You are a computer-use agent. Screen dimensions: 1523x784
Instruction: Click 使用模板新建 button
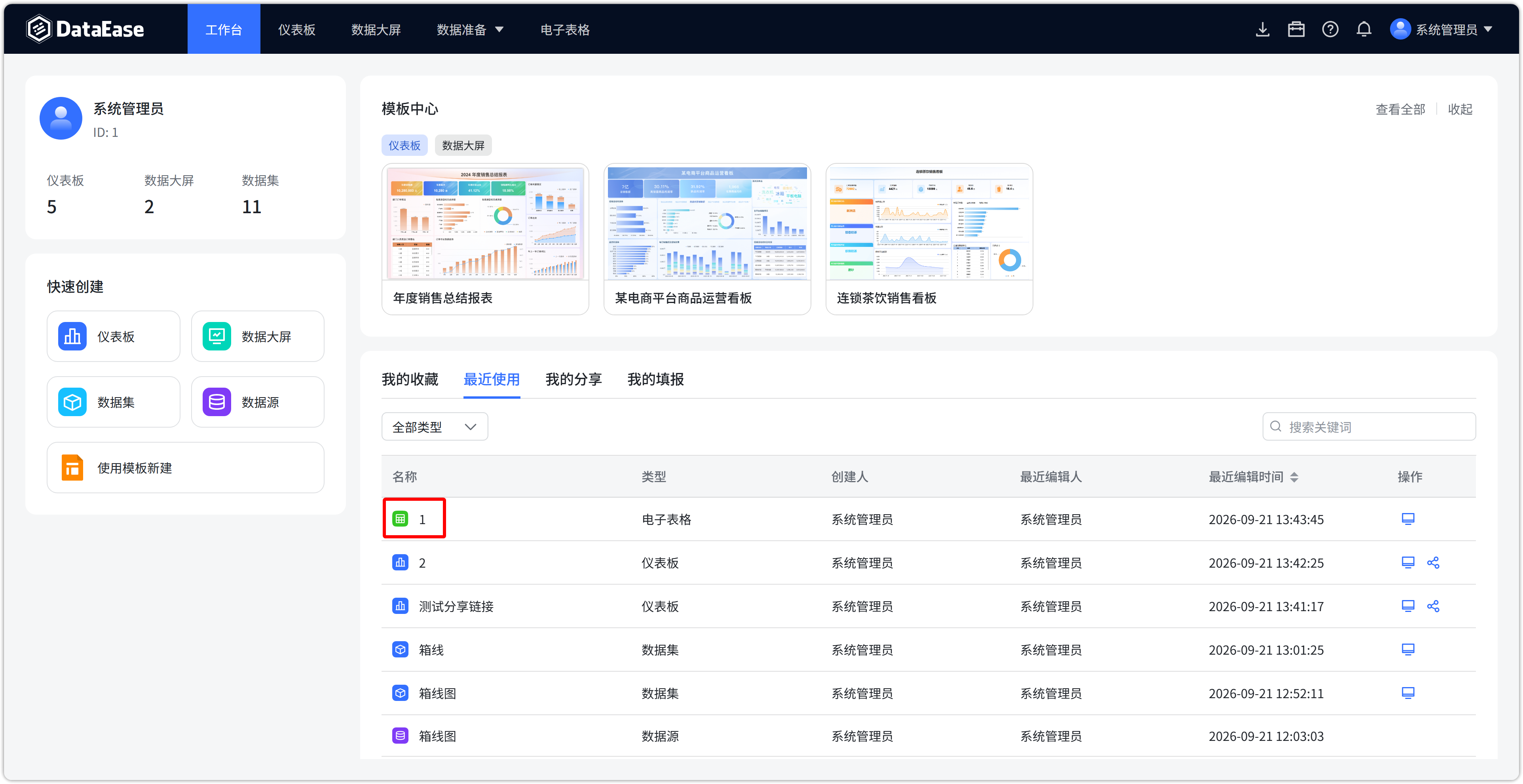(186, 467)
